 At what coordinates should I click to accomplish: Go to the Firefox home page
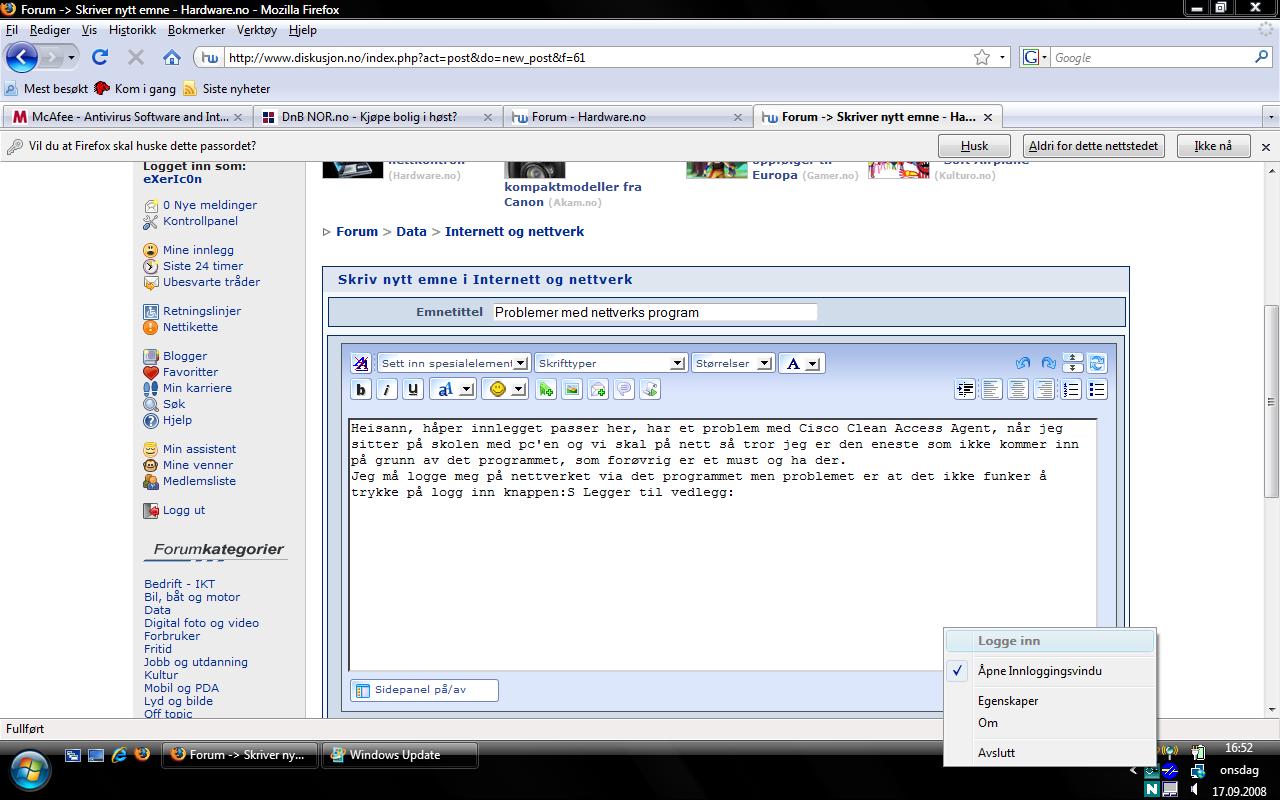(172, 57)
